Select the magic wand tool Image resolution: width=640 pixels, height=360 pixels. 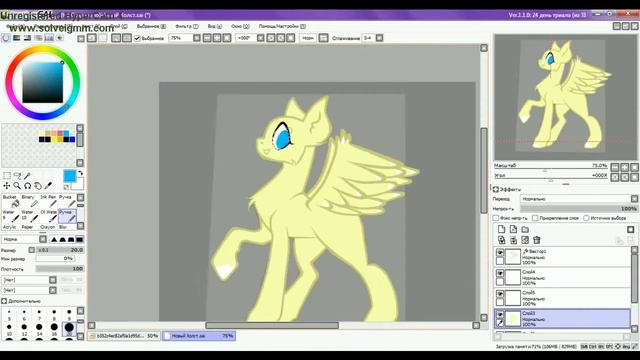27,176
